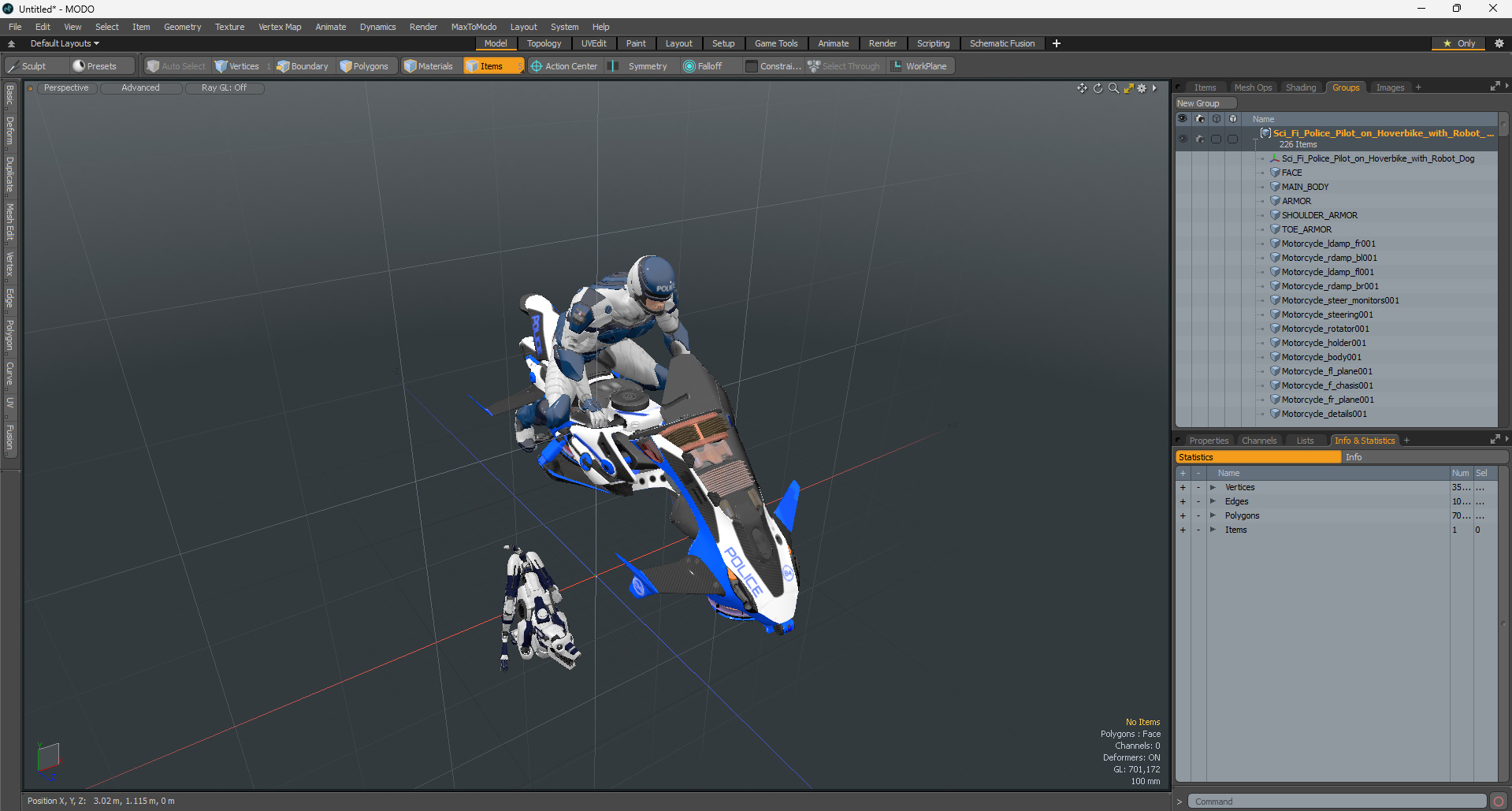The width and height of the screenshot is (1512, 811).
Task: Click the render camera column header icon
Action: 1199,119
